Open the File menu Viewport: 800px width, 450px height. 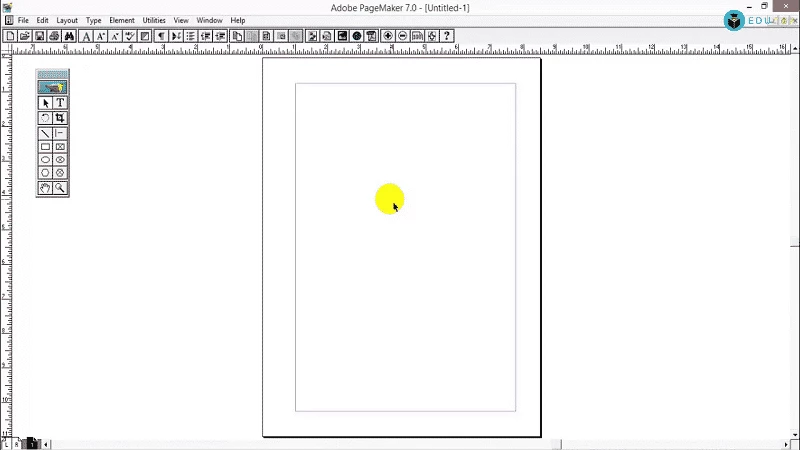[x=22, y=20]
